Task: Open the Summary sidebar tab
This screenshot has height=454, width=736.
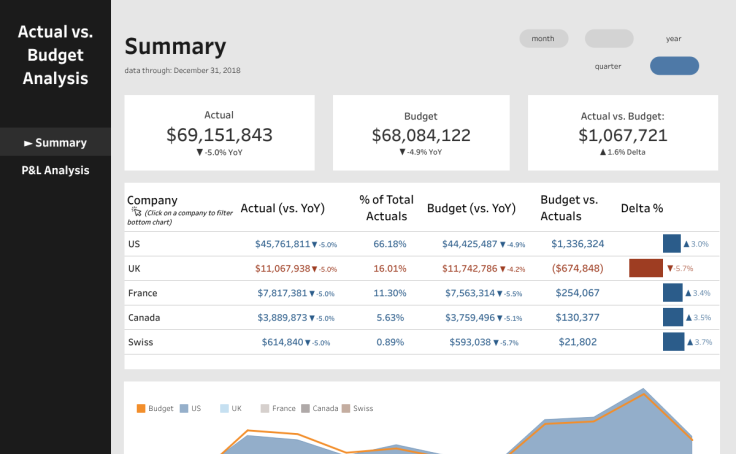Action: coord(55,143)
